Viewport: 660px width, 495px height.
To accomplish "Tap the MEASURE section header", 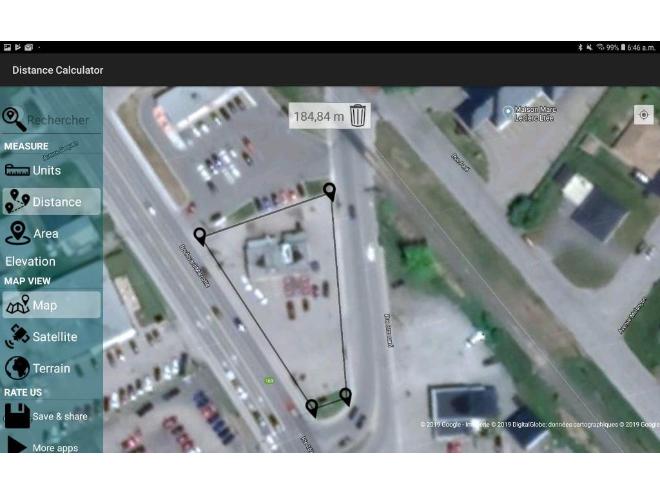I will pos(26,146).
